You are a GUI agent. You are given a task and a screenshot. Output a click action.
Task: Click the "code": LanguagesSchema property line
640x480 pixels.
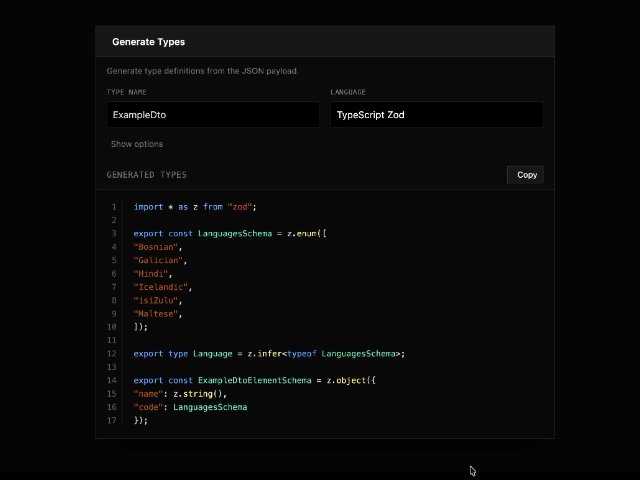tap(190, 407)
